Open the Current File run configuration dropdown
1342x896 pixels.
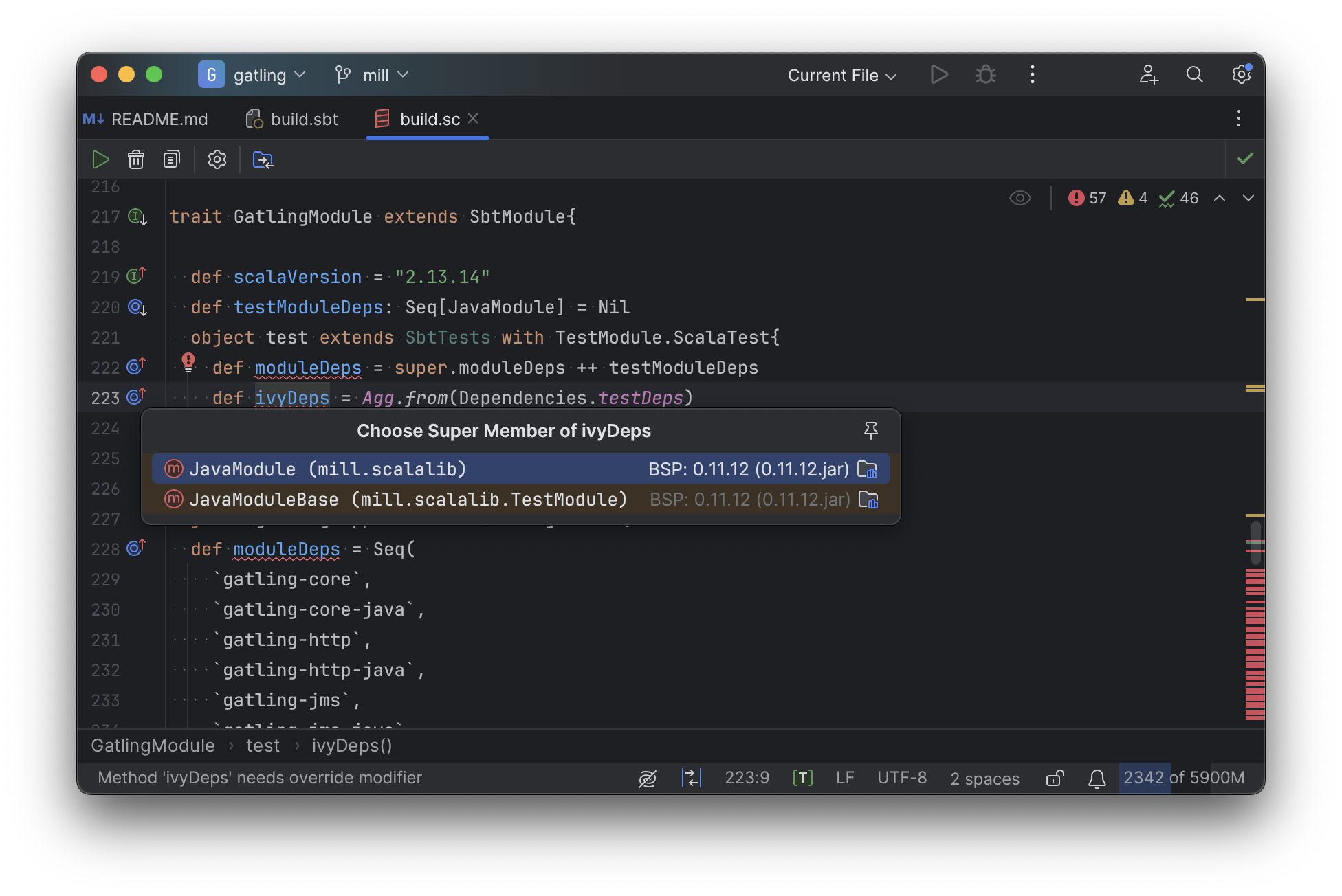[x=841, y=75]
